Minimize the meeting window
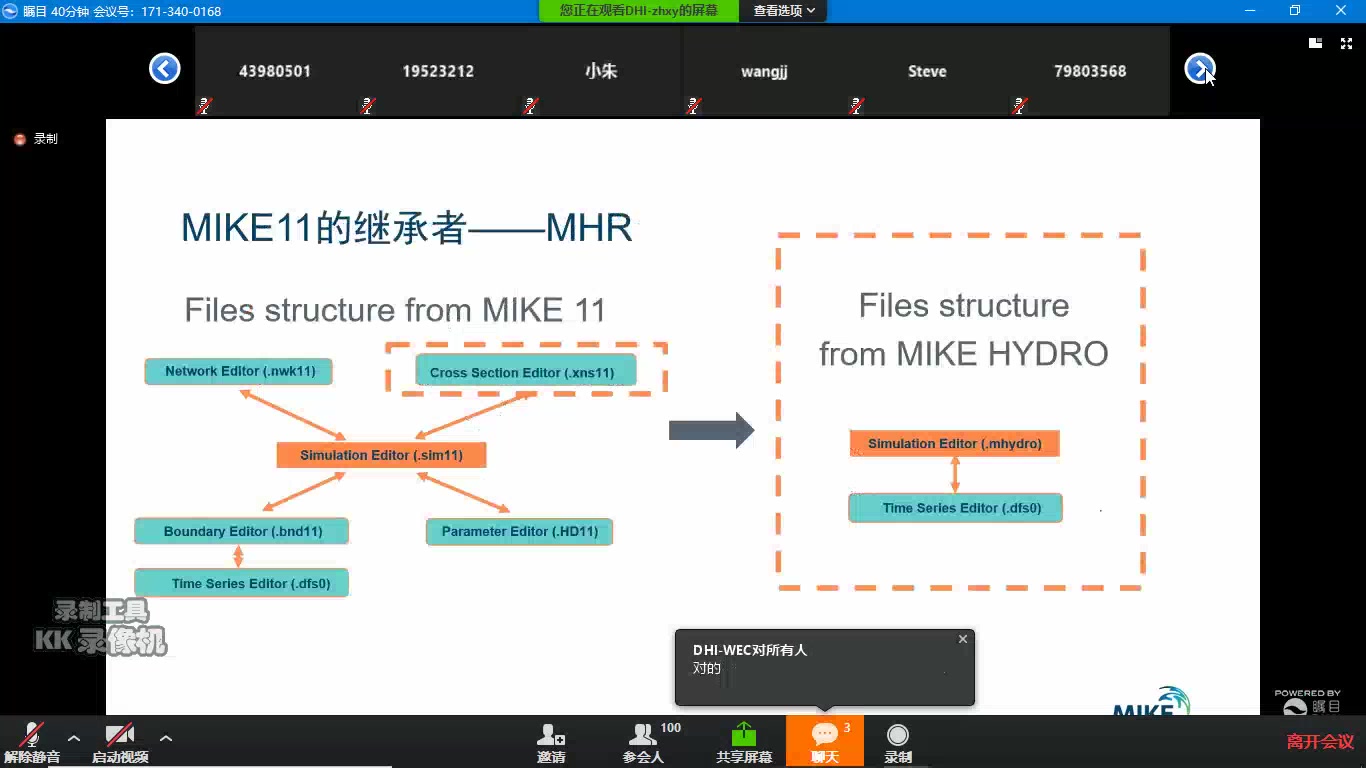 click(x=1250, y=11)
